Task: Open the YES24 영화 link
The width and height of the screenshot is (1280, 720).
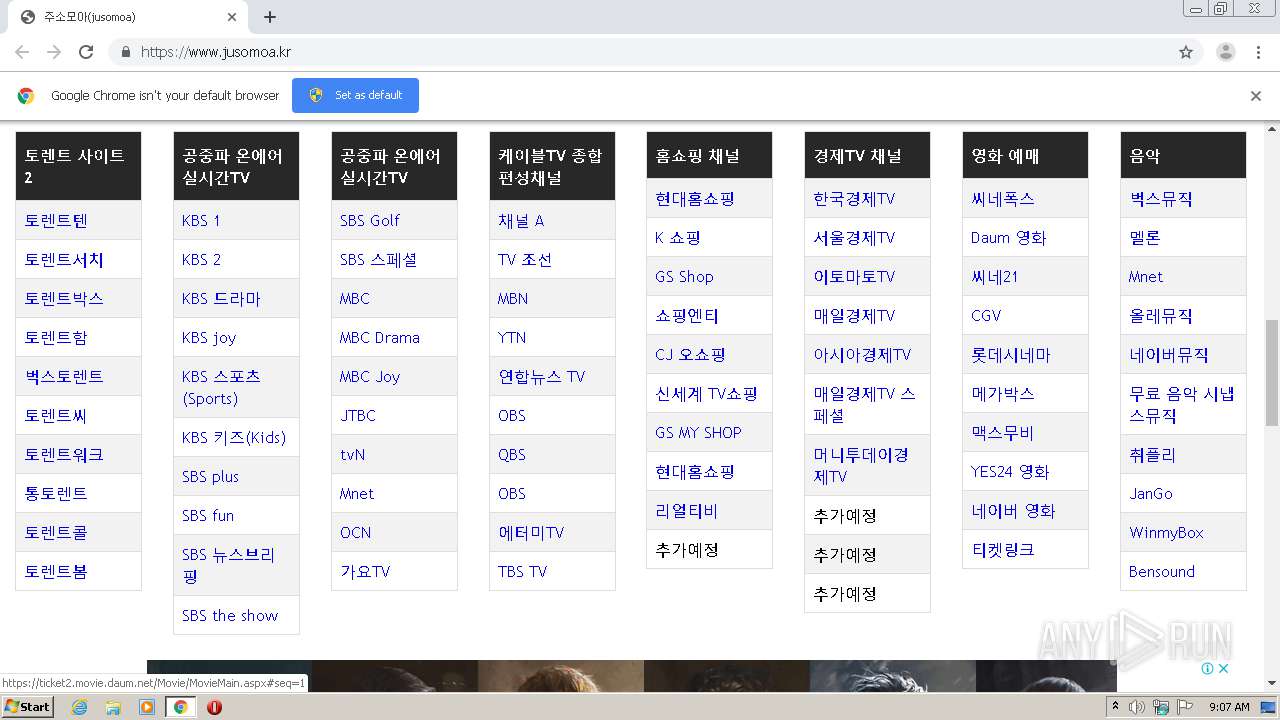Action: pyautogui.click(x=1010, y=471)
